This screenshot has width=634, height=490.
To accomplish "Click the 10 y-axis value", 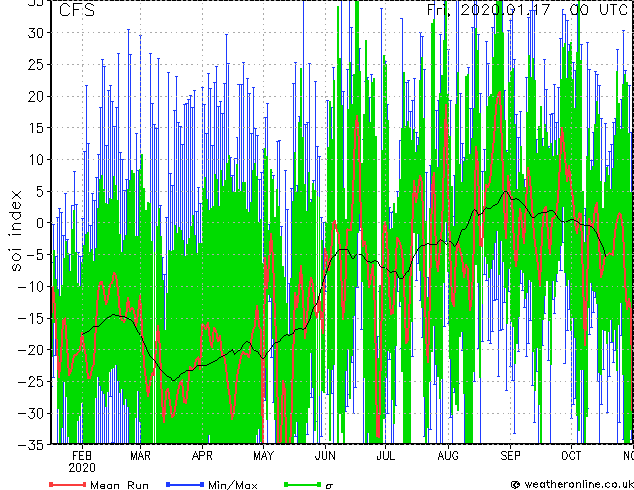I will click(x=35, y=160).
